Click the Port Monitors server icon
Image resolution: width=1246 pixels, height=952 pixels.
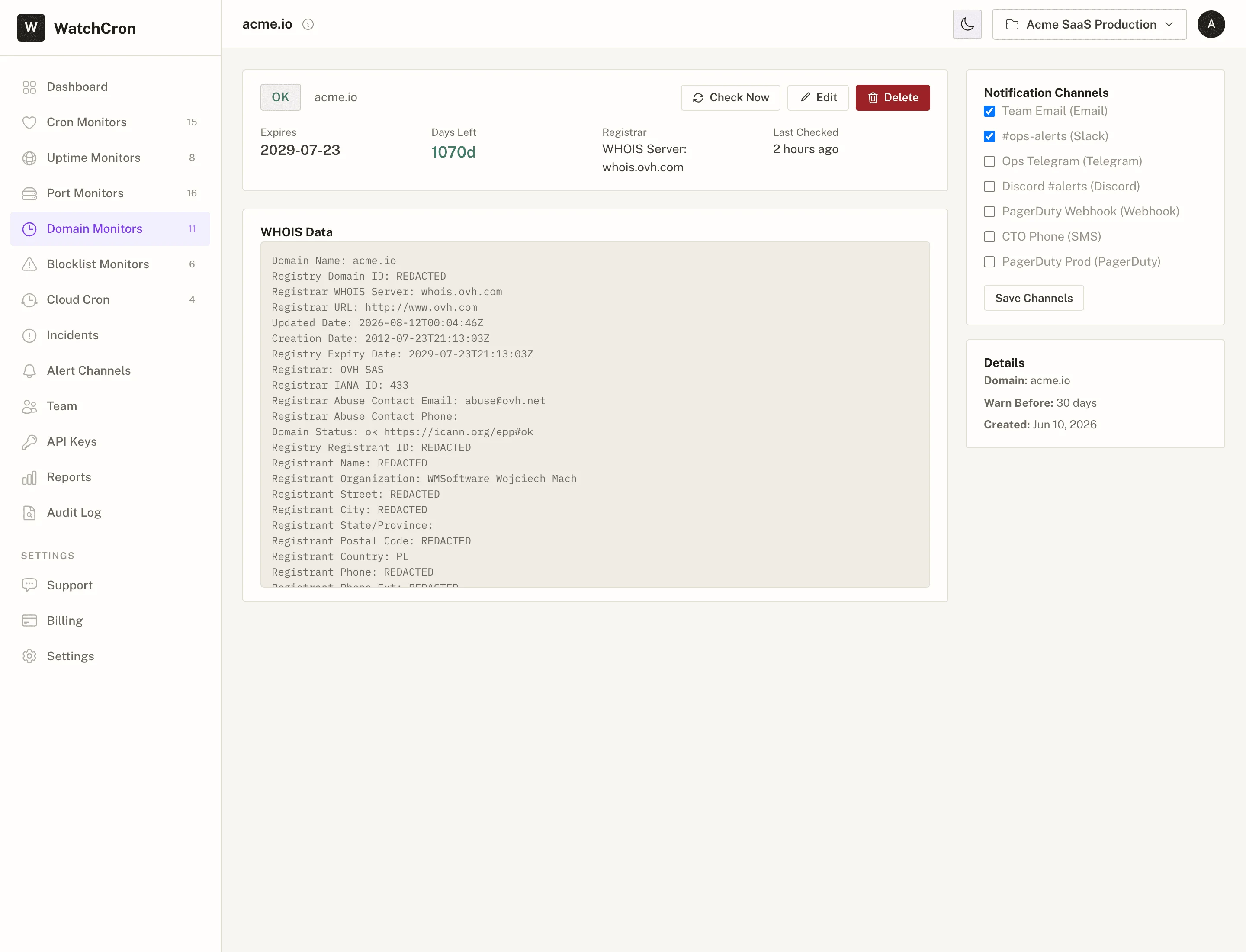click(x=29, y=193)
